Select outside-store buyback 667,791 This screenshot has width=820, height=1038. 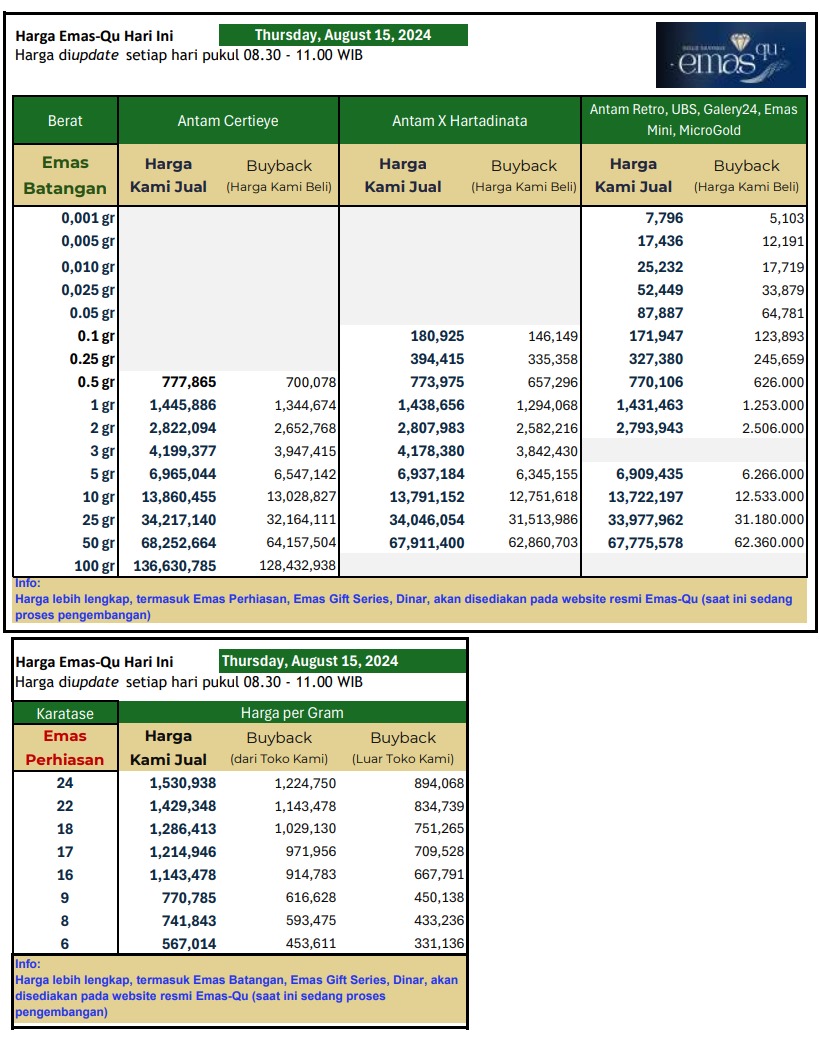click(x=439, y=874)
